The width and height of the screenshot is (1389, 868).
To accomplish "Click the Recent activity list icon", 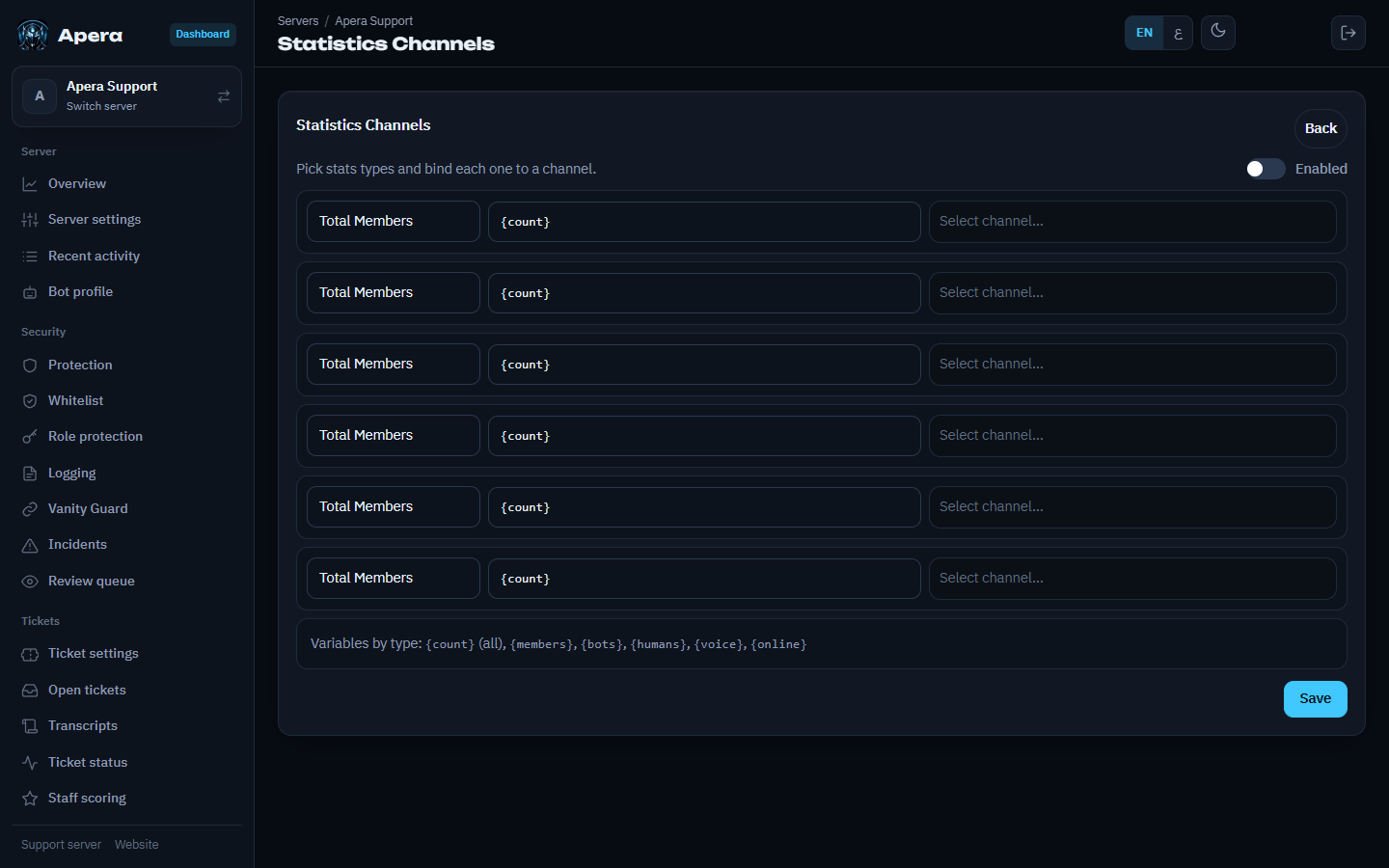I will pos(30,257).
